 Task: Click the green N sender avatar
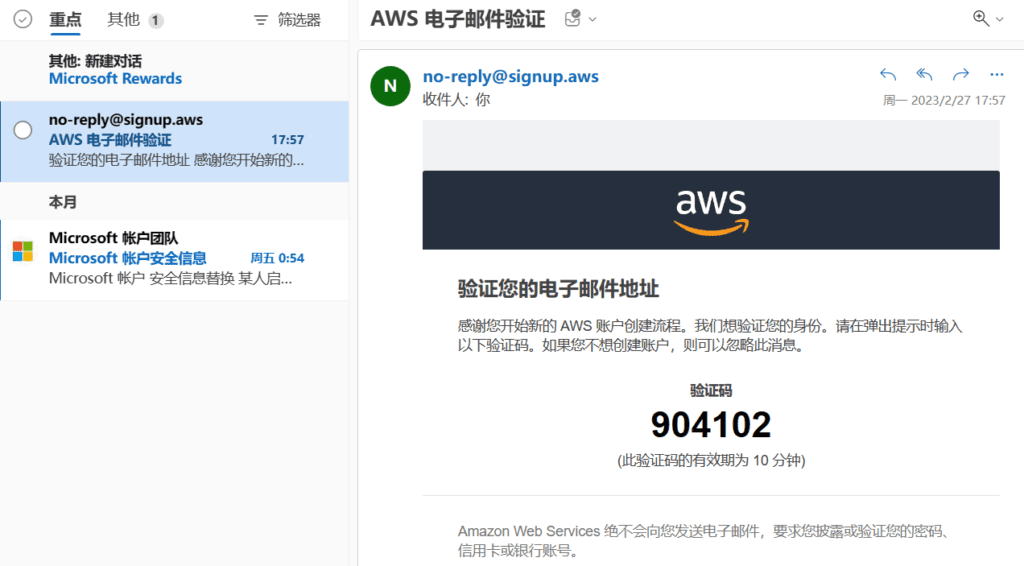[x=390, y=86]
